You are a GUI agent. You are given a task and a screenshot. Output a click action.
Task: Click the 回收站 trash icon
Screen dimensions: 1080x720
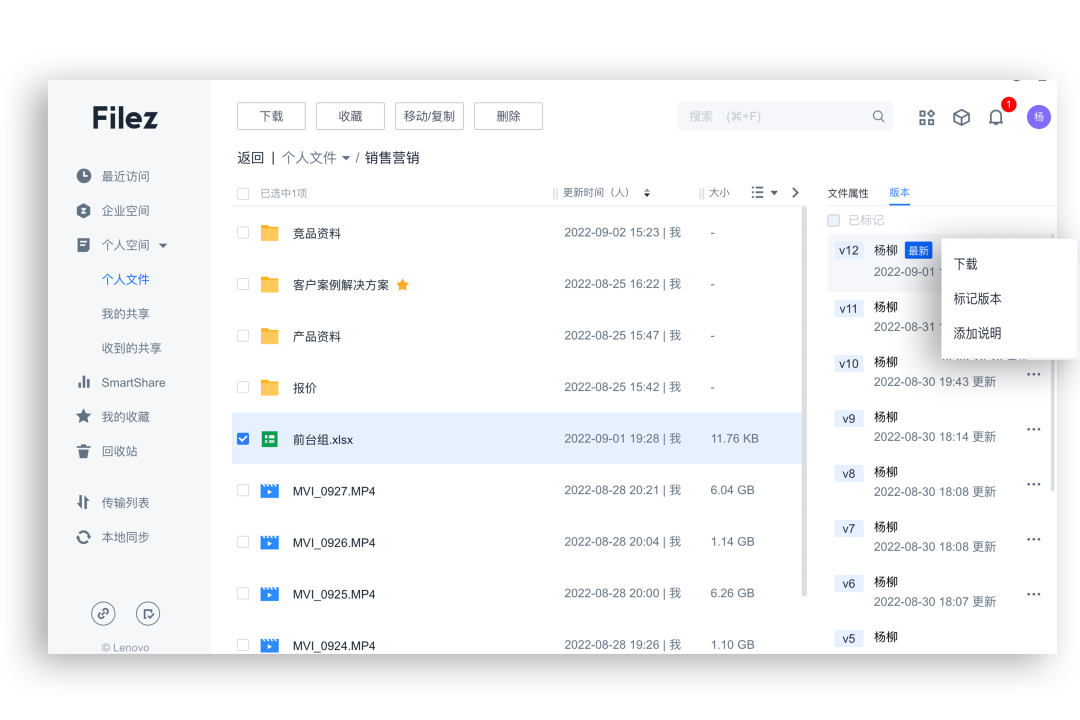[x=83, y=451]
